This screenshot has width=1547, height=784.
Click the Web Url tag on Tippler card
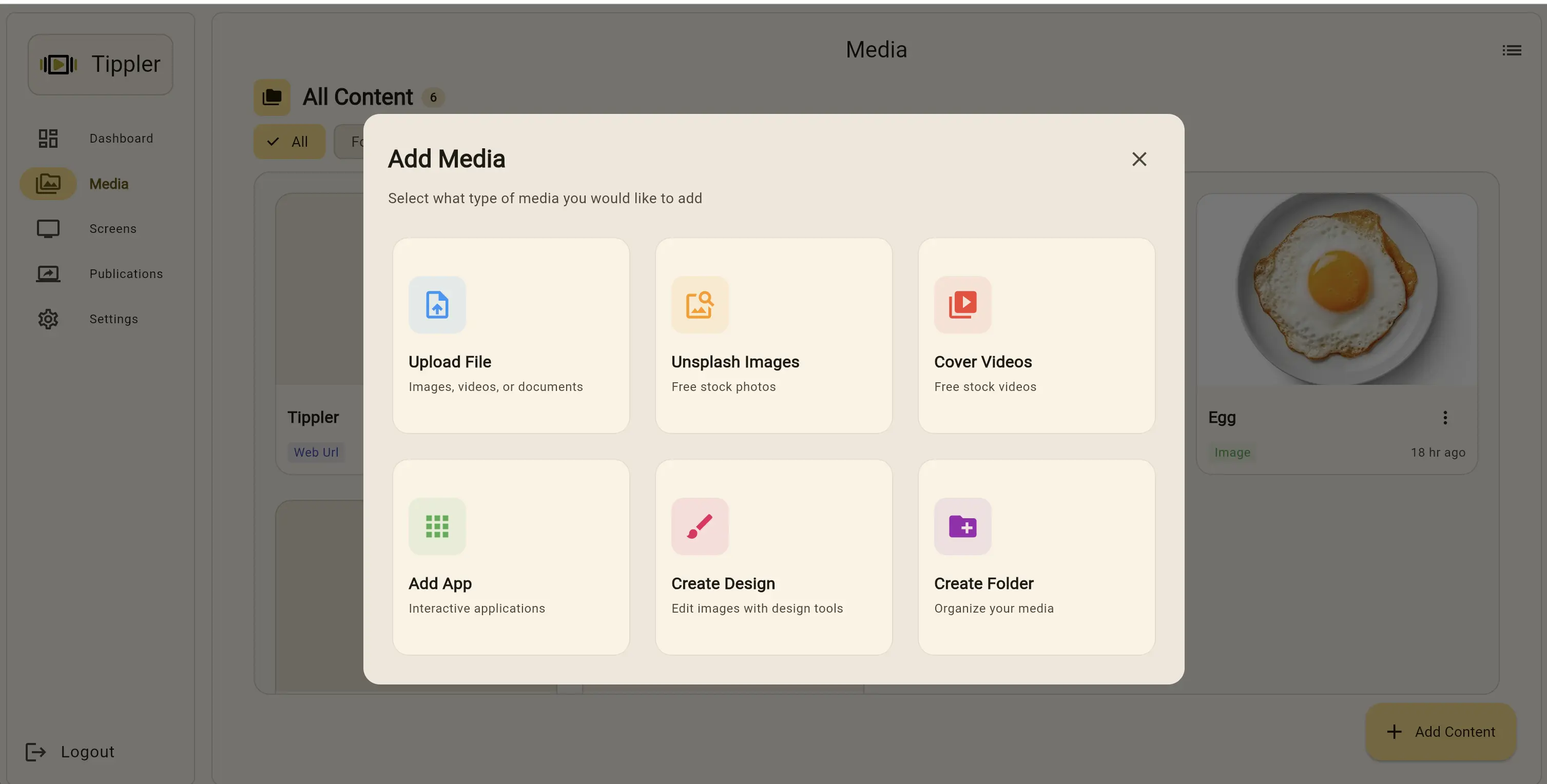click(x=316, y=452)
